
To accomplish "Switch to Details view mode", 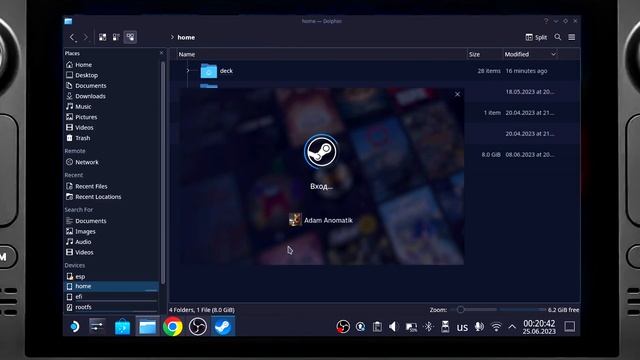I will pos(130,37).
